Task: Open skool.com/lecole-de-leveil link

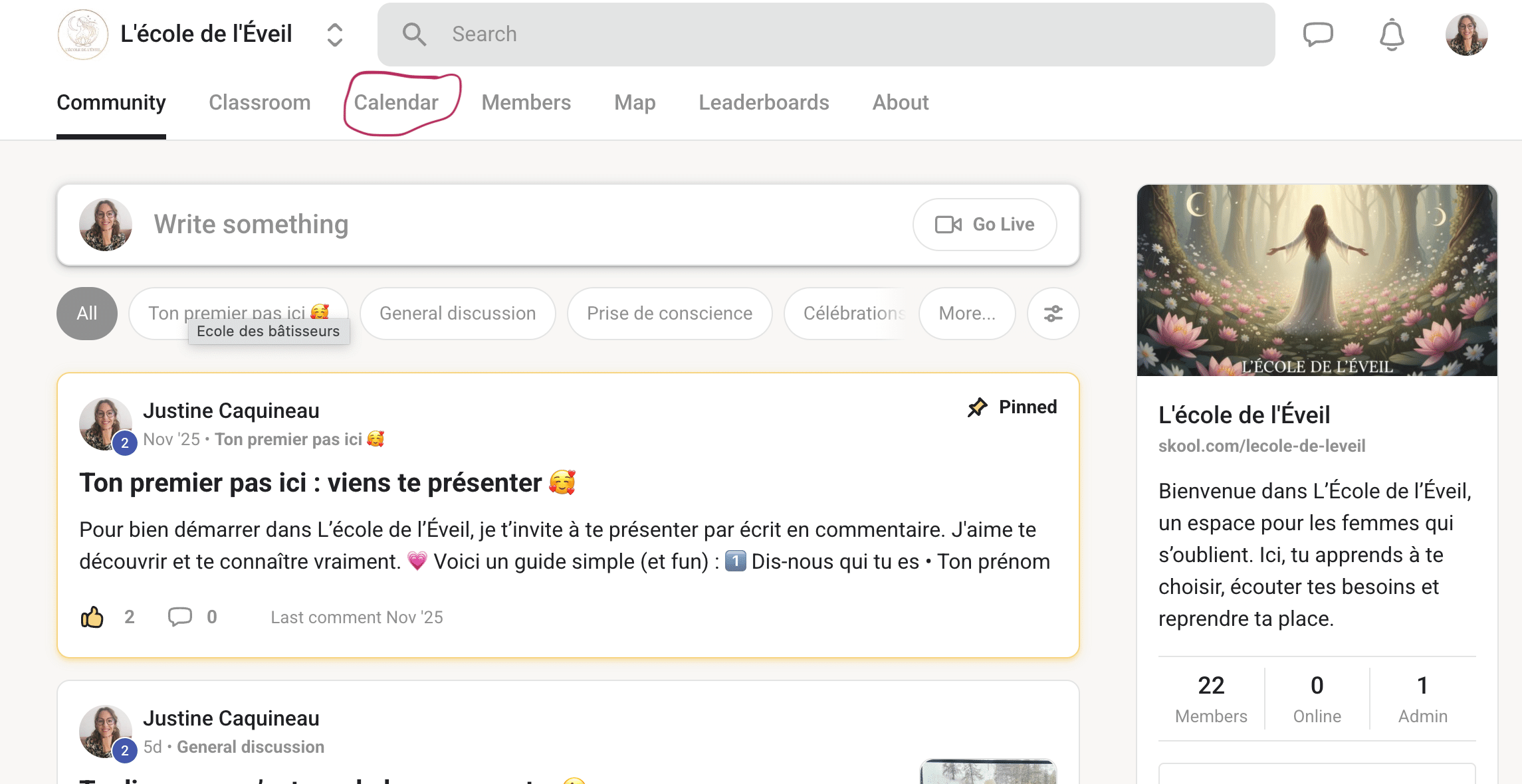Action: click(1261, 446)
